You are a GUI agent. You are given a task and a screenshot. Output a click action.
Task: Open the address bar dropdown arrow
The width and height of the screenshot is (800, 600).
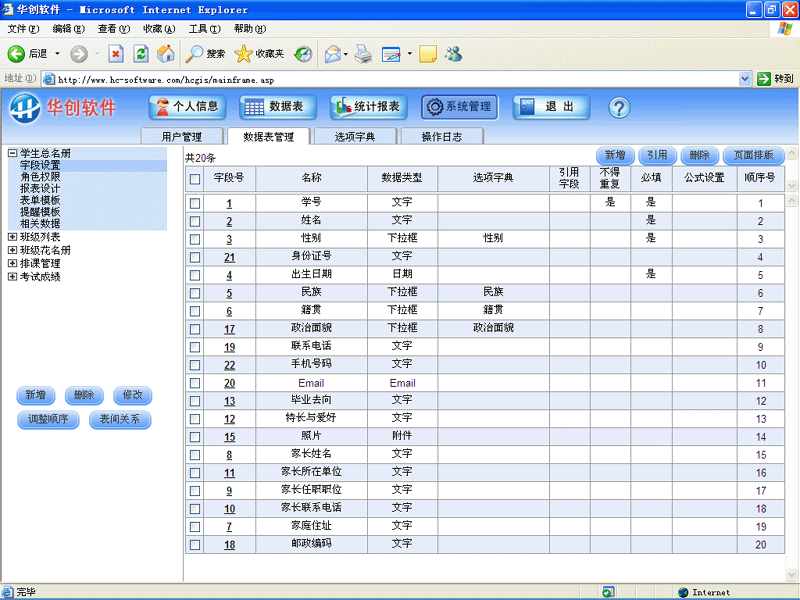tap(745, 78)
